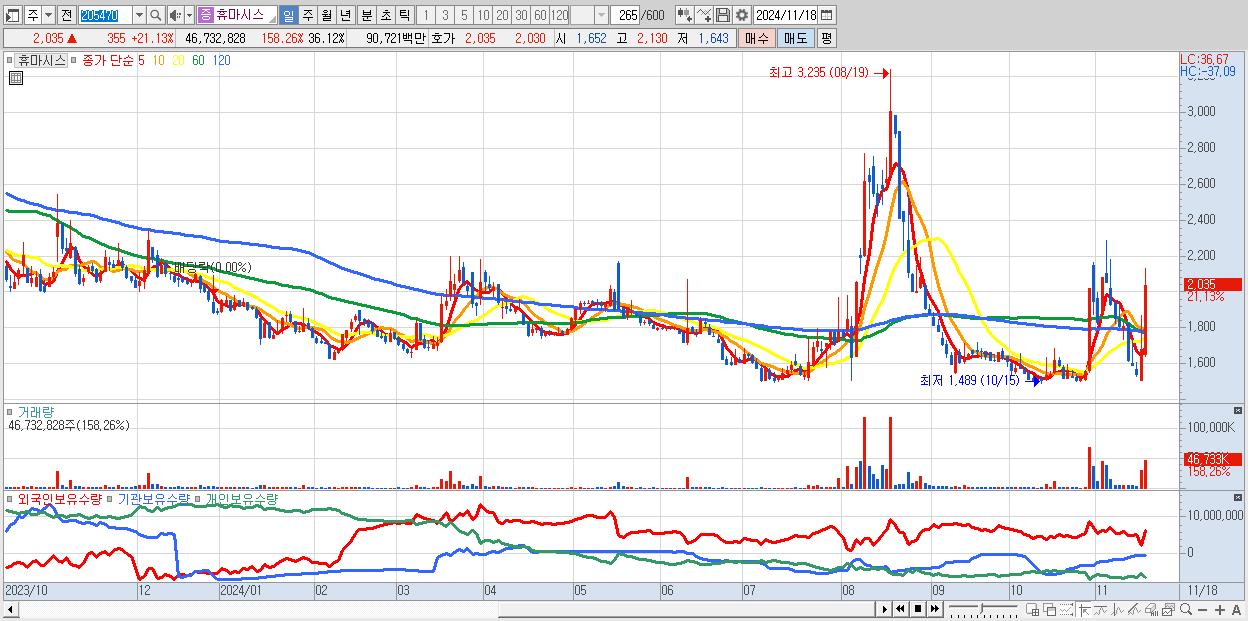The height and width of the screenshot is (621, 1248).
Task: Select the 년 yearly period
Action: point(345,15)
